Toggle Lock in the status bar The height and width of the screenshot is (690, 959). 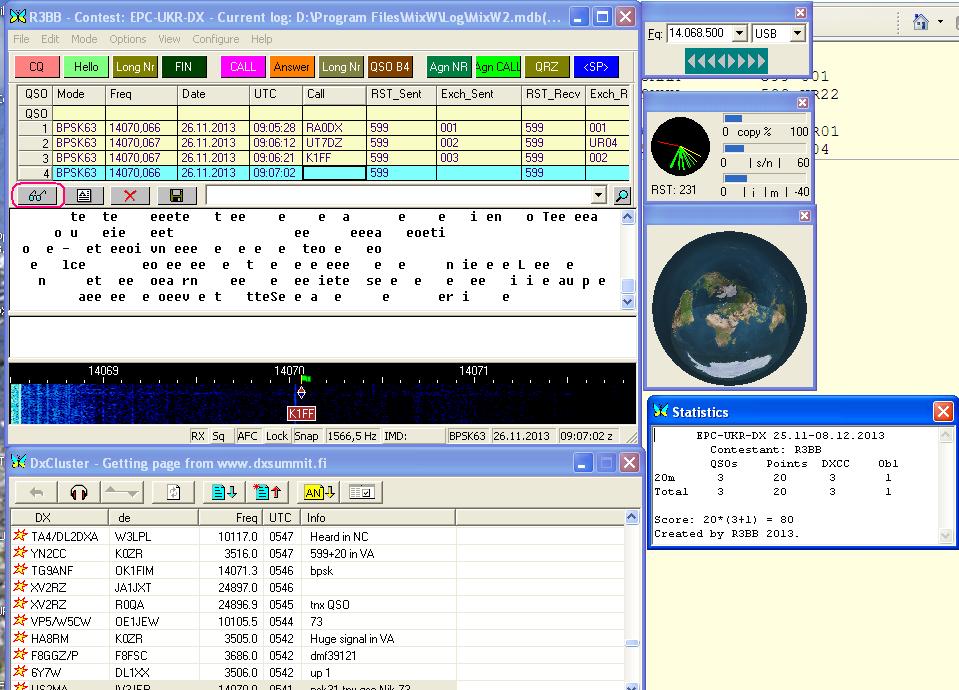277,436
